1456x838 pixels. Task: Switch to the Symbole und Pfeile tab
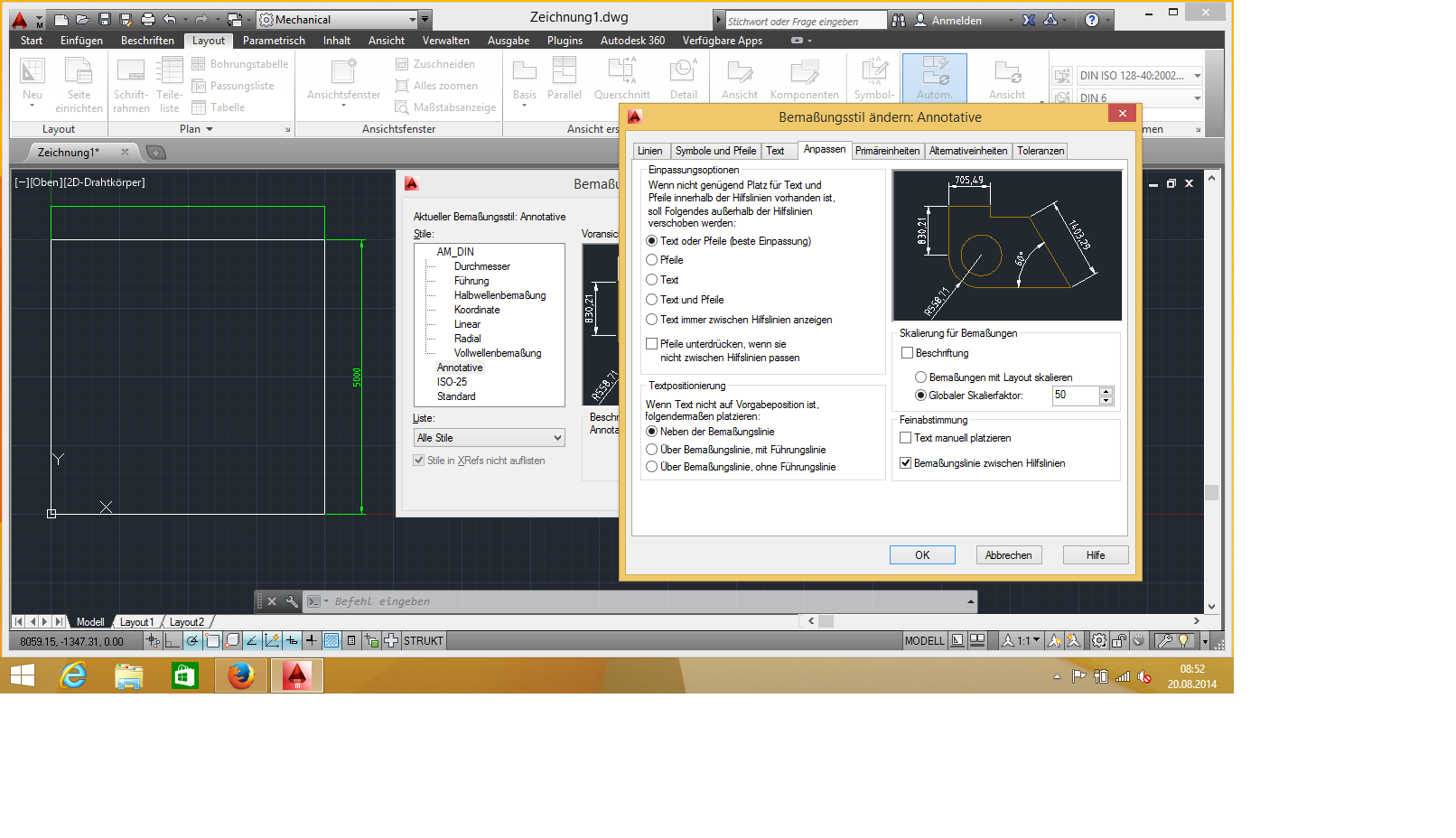715,151
